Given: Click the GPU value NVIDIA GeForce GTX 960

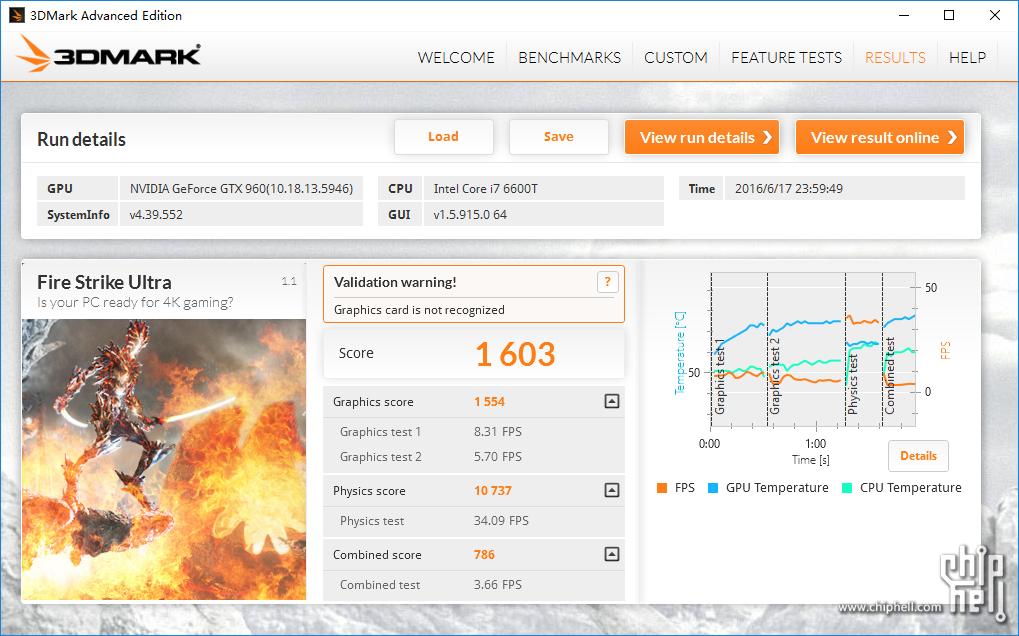Looking at the screenshot, I should (x=241, y=188).
